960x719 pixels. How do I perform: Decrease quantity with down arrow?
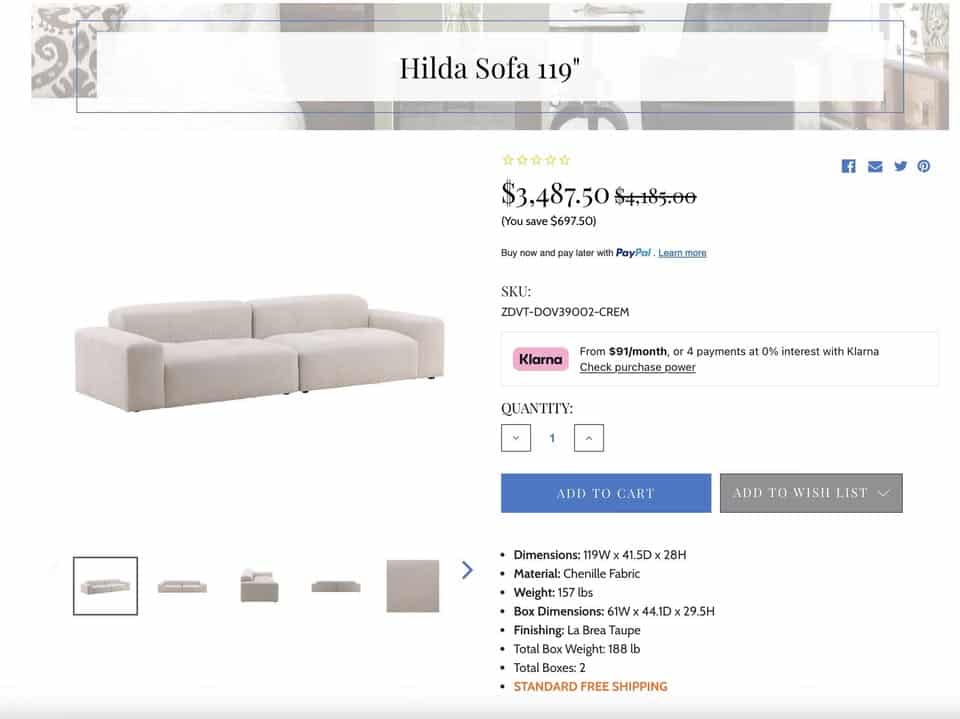click(516, 438)
